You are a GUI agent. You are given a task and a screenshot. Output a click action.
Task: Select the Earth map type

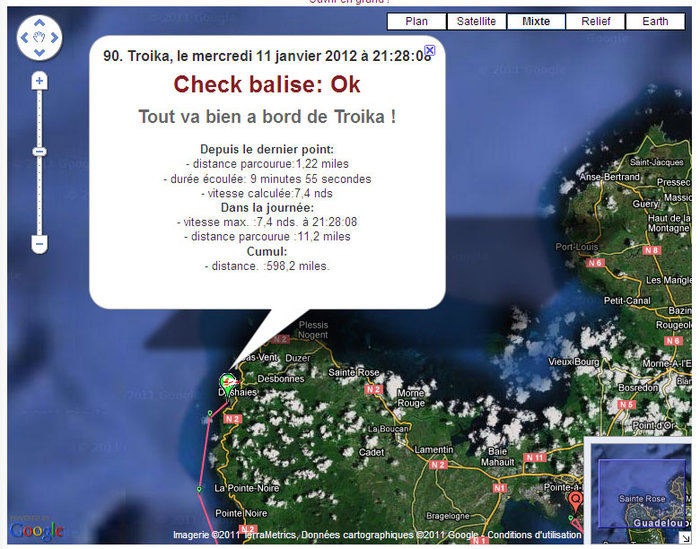tap(656, 21)
